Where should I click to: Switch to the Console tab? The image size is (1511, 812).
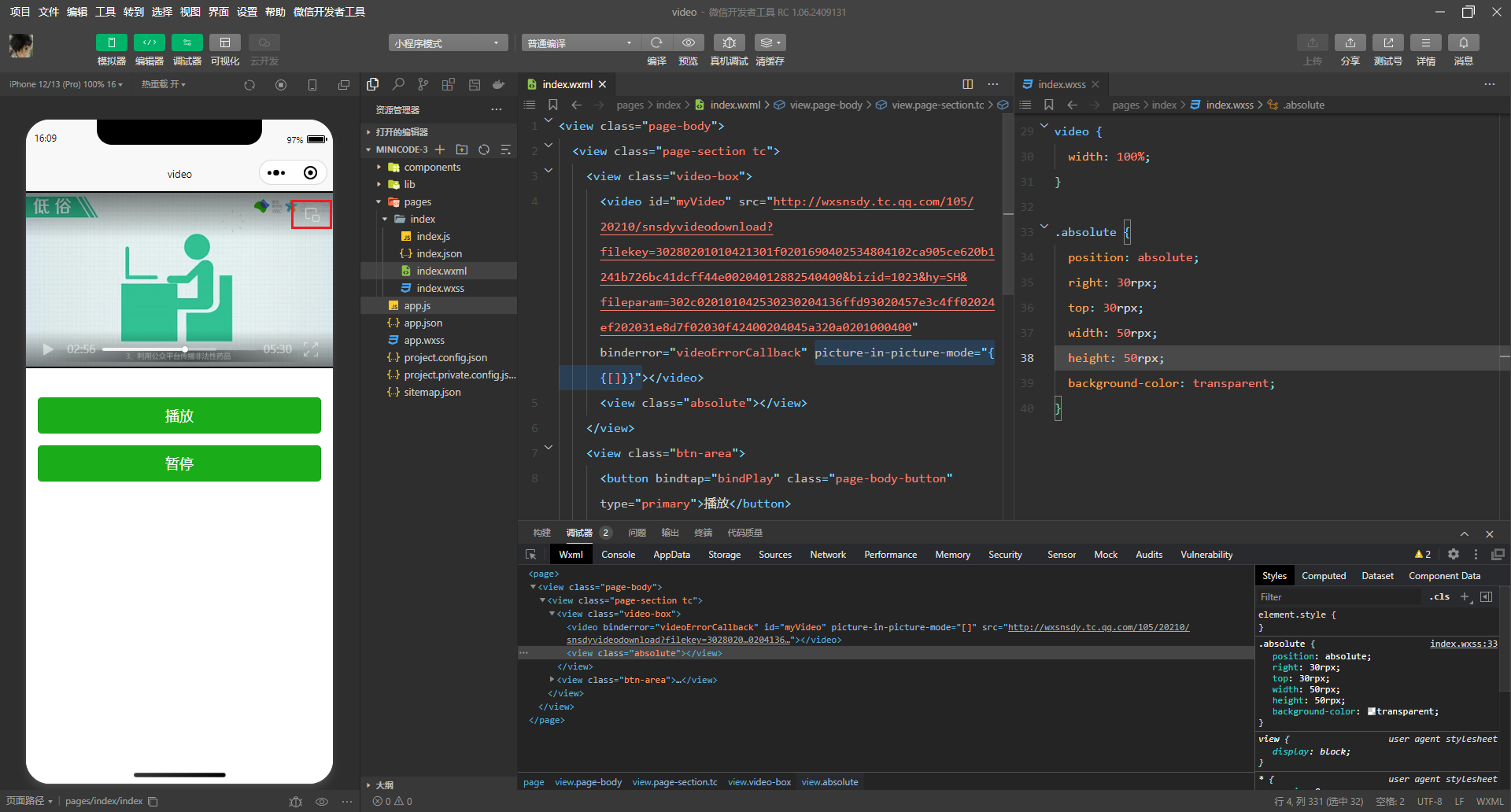tap(618, 555)
